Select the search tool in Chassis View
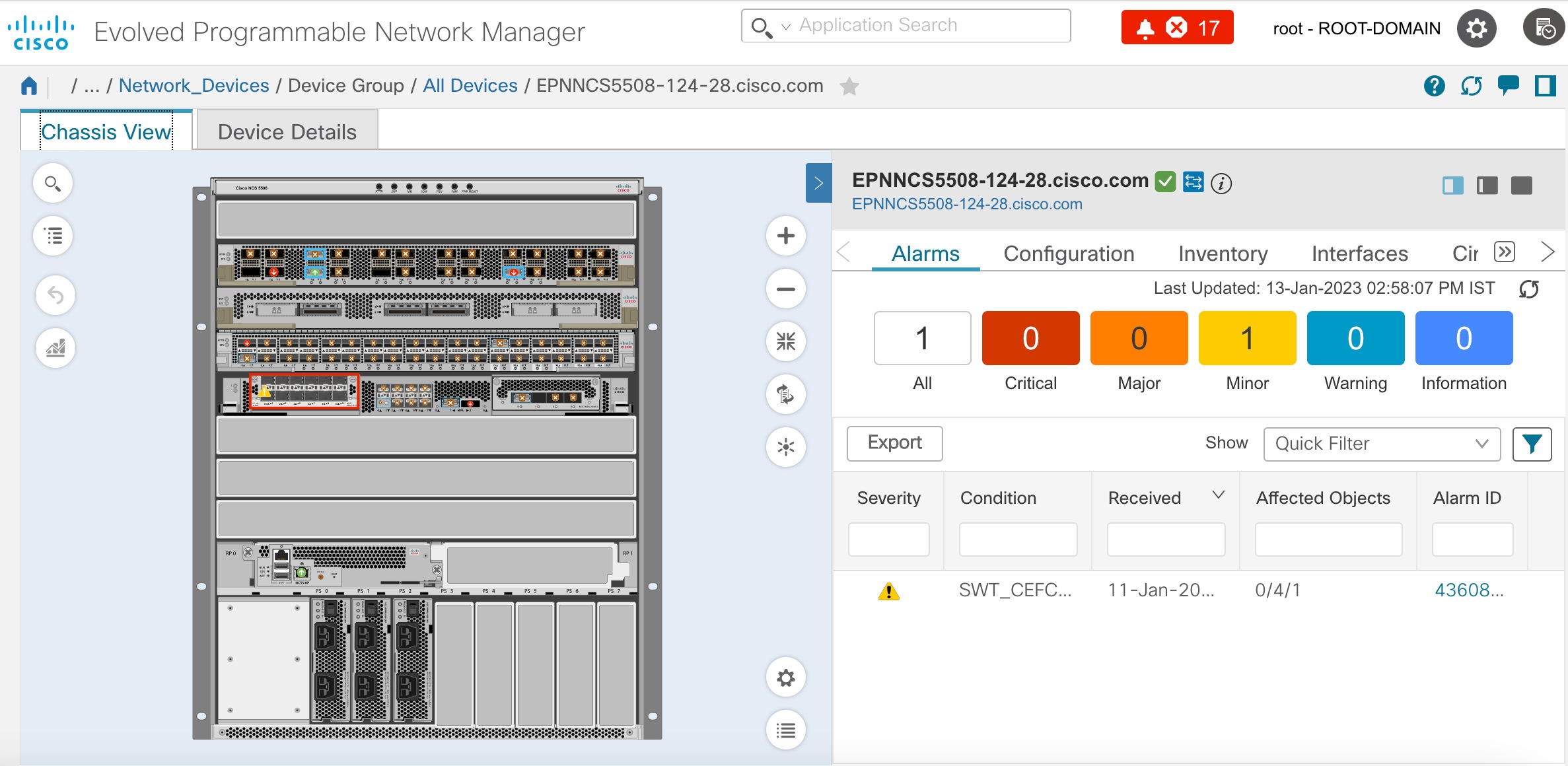This screenshot has height=766, width=1568. click(53, 183)
